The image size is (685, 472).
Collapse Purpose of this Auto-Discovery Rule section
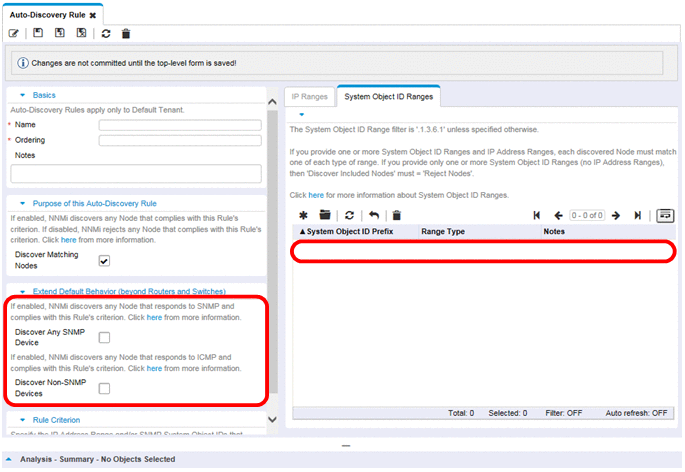tap(22, 204)
